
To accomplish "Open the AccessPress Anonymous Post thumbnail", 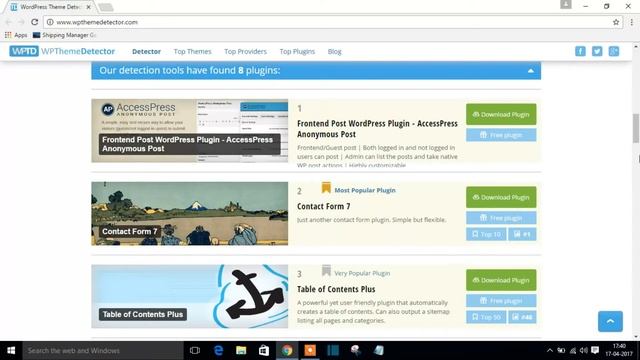I will click(x=189, y=131).
